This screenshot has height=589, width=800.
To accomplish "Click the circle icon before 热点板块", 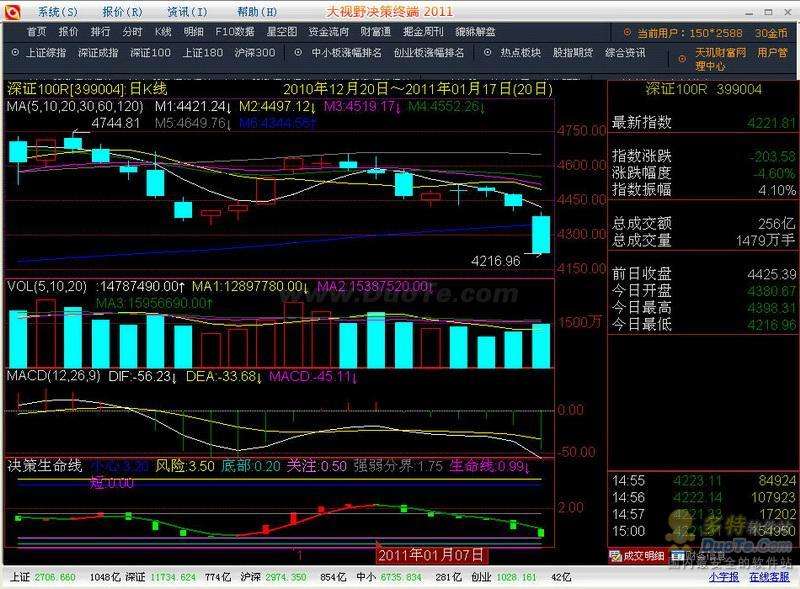I will (488, 52).
